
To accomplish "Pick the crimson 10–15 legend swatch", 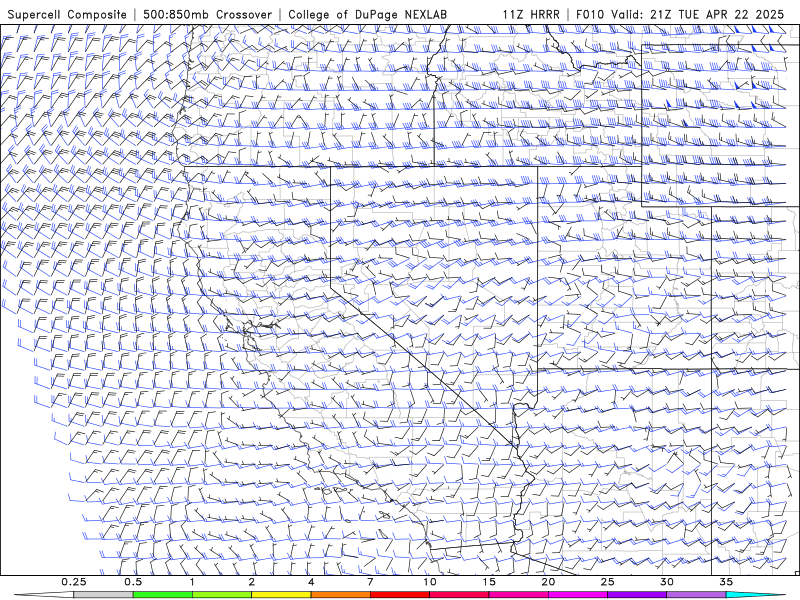I will (x=459, y=595).
